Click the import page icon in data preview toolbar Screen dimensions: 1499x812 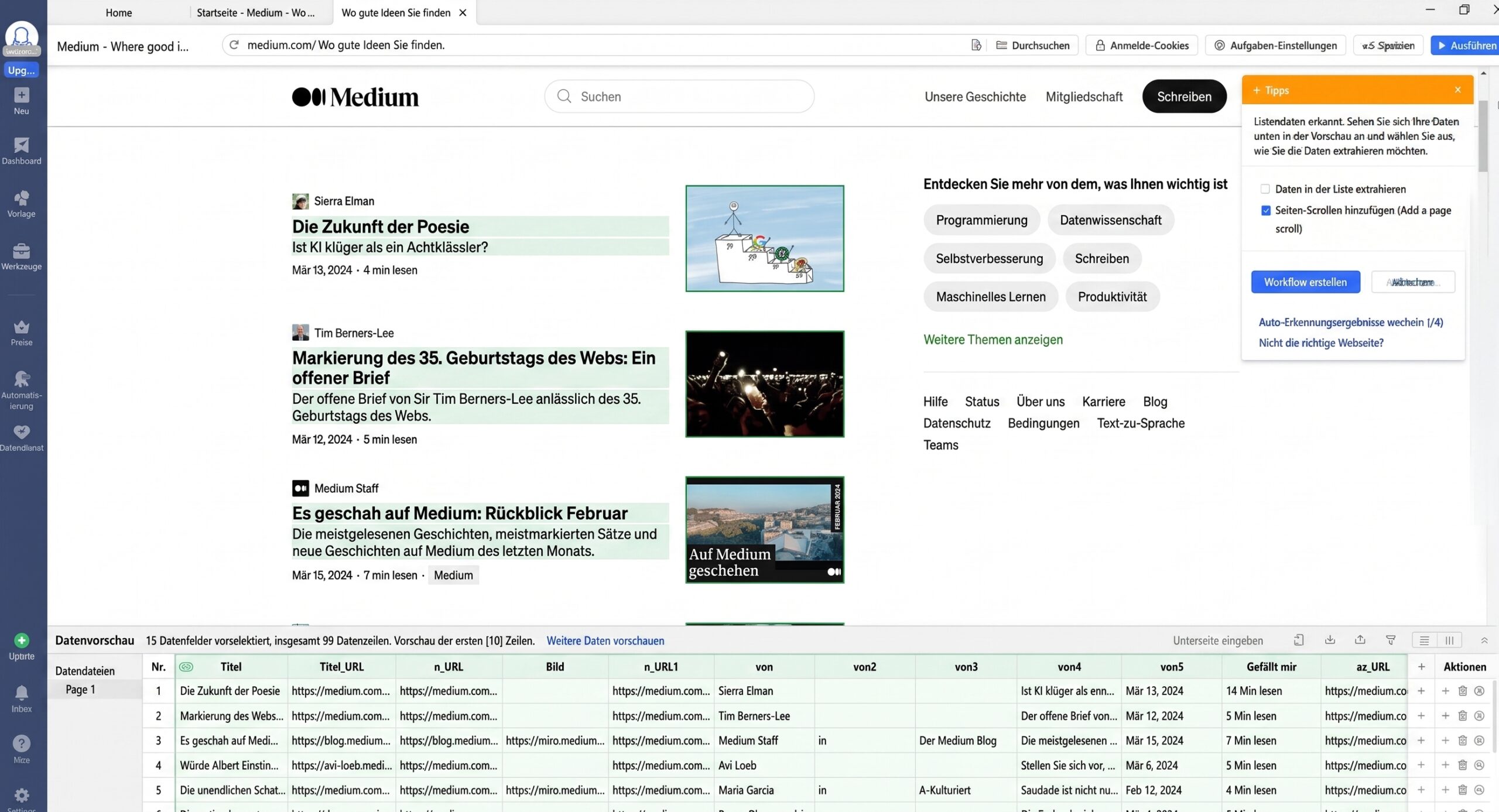click(1298, 640)
